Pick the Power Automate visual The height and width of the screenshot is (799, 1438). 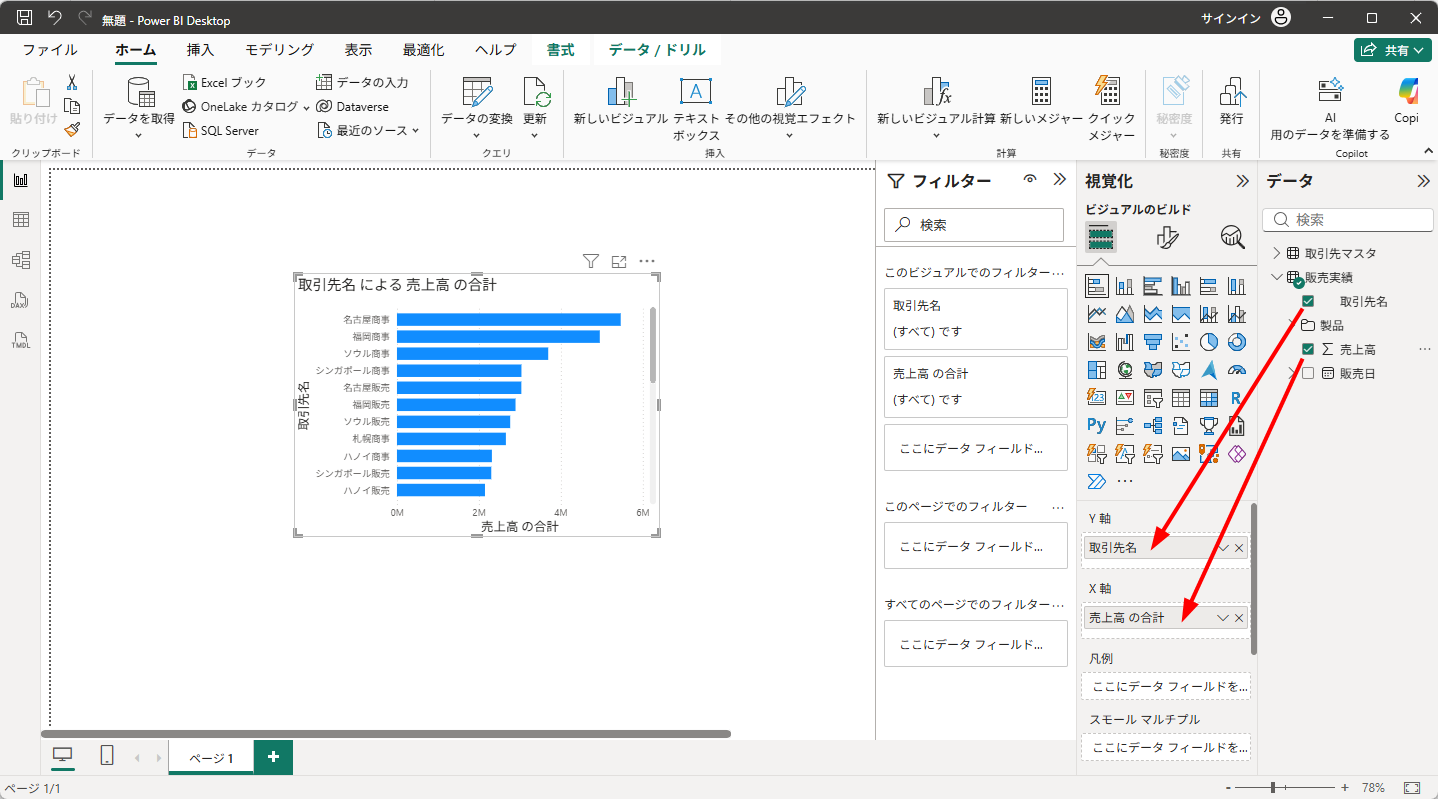click(x=1097, y=481)
